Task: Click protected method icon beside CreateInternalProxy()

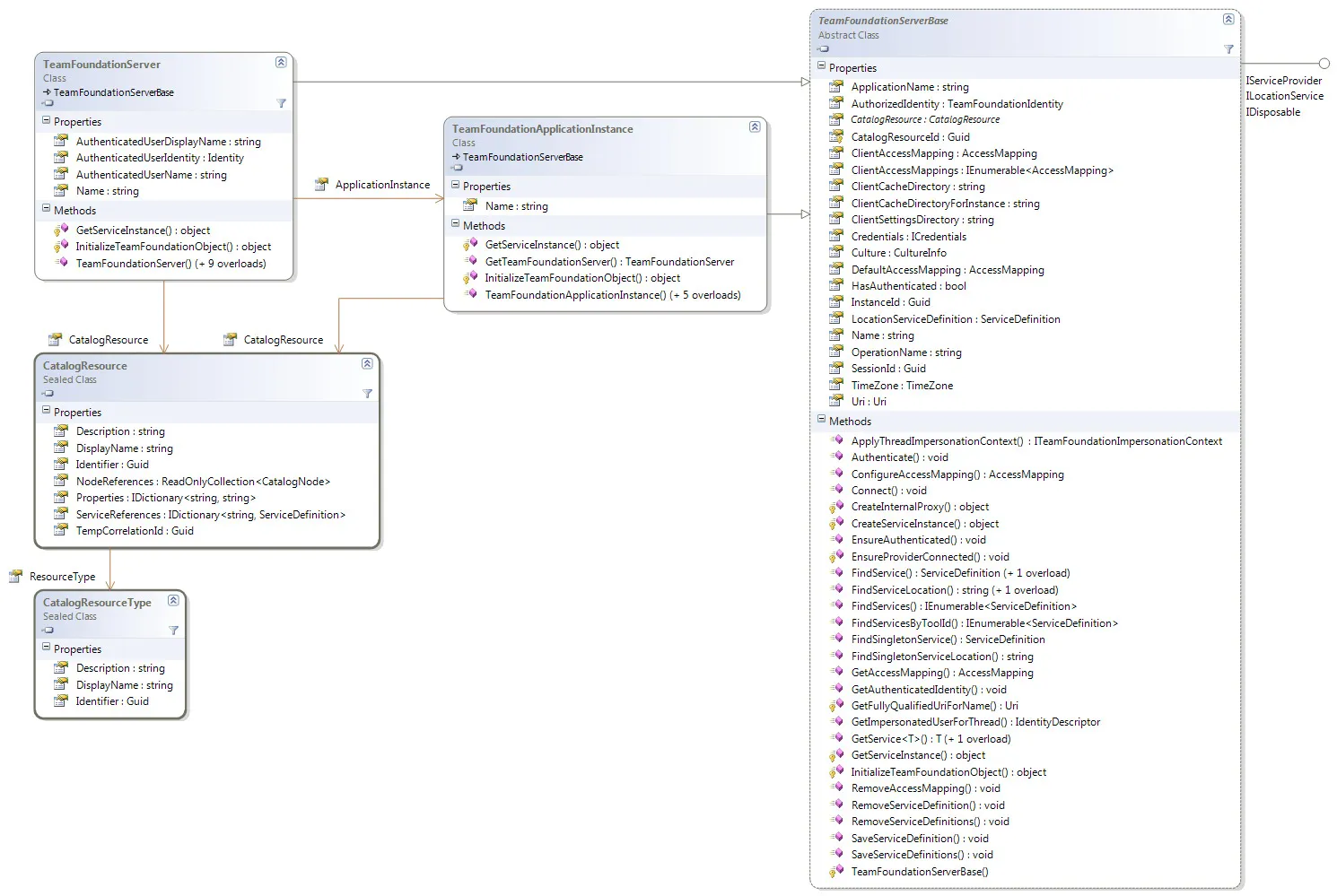Action: (x=836, y=507)
